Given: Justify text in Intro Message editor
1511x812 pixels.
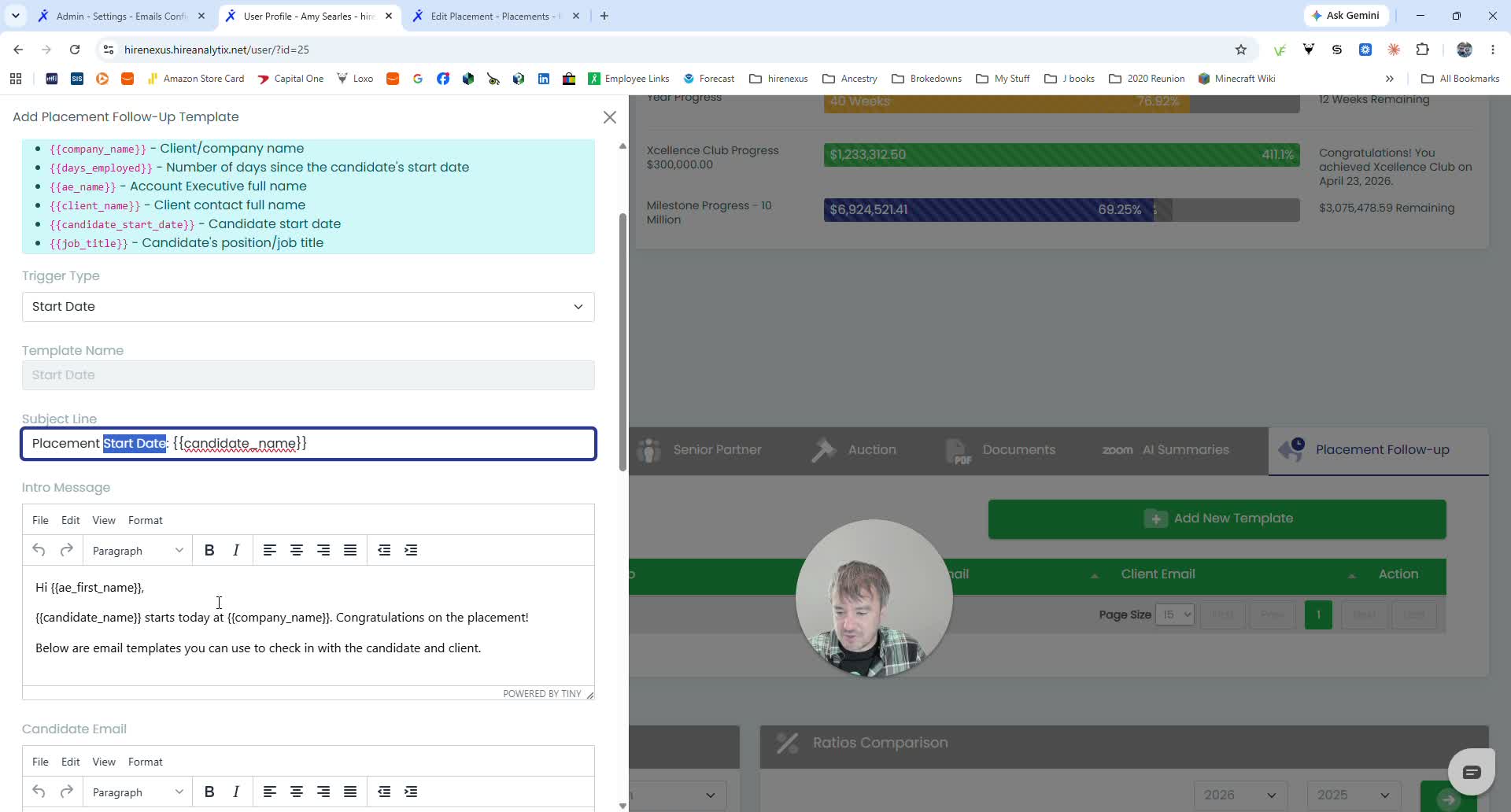Looking at the screenshot, I should point(350,550).
